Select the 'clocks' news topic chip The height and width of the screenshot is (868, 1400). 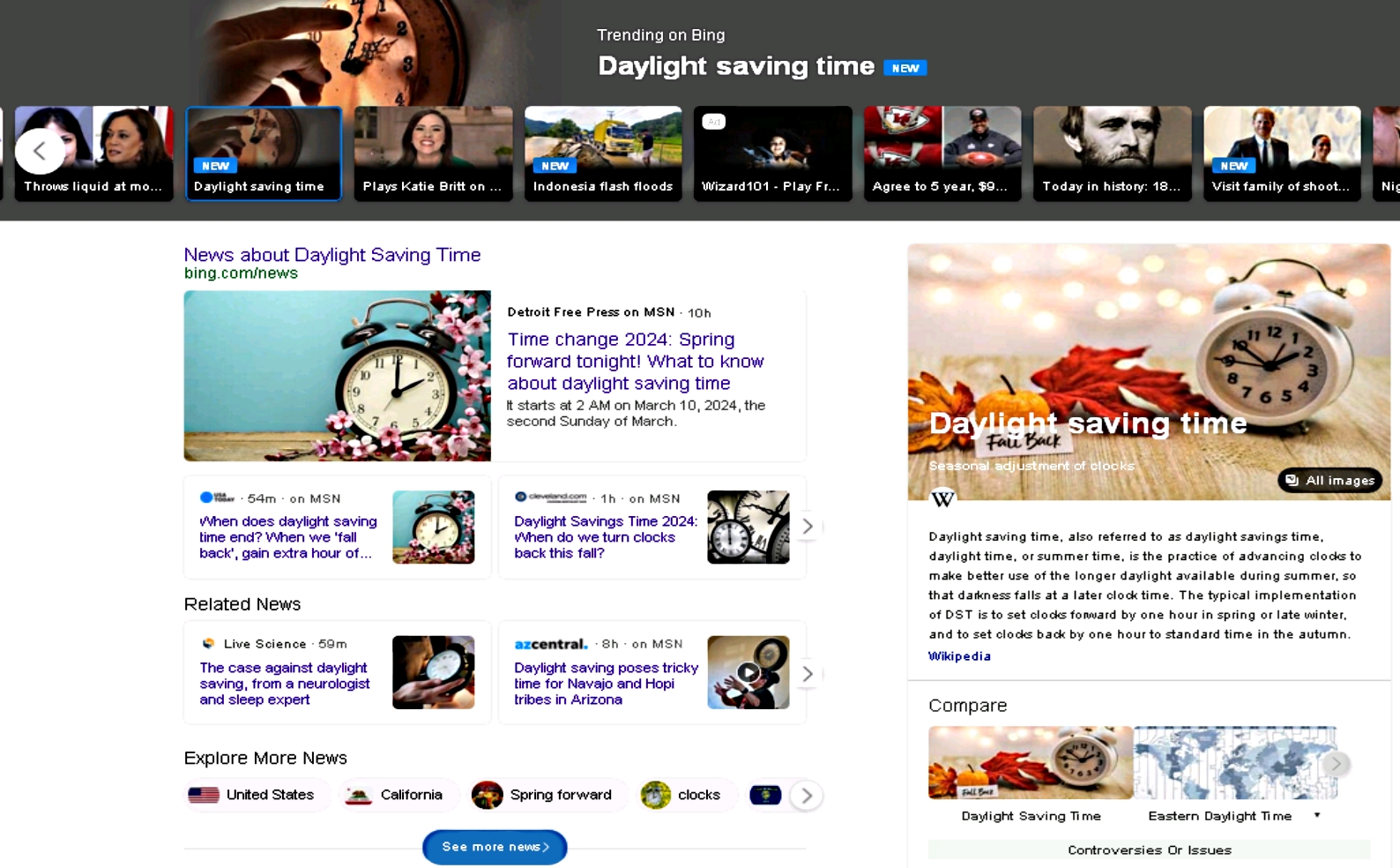pyautogui.click(x=687, y=795)
